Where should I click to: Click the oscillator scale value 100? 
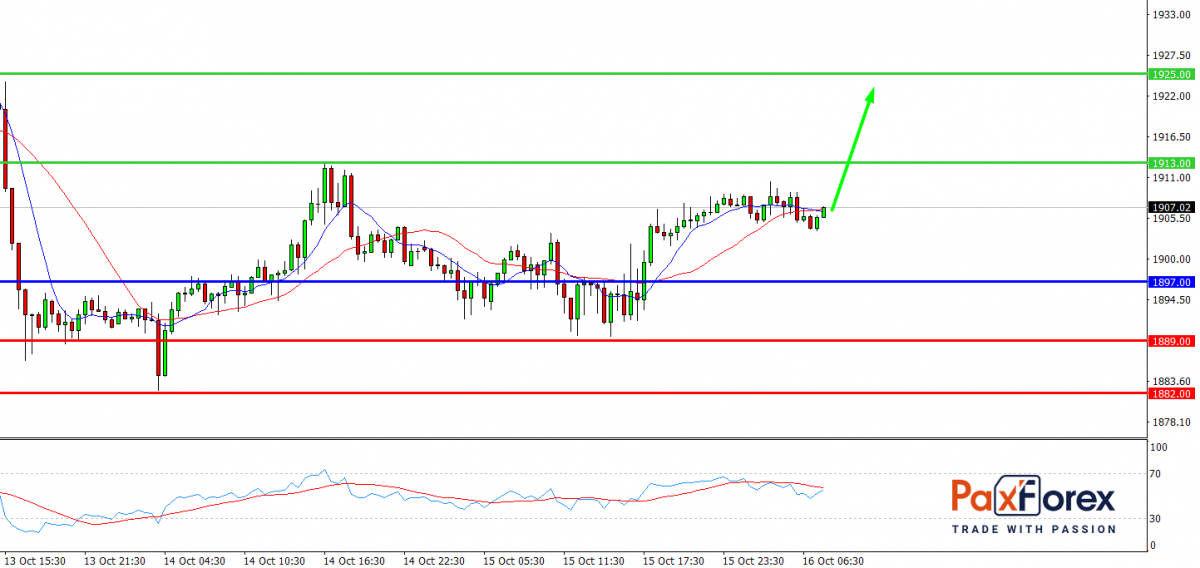[1159, 448]
